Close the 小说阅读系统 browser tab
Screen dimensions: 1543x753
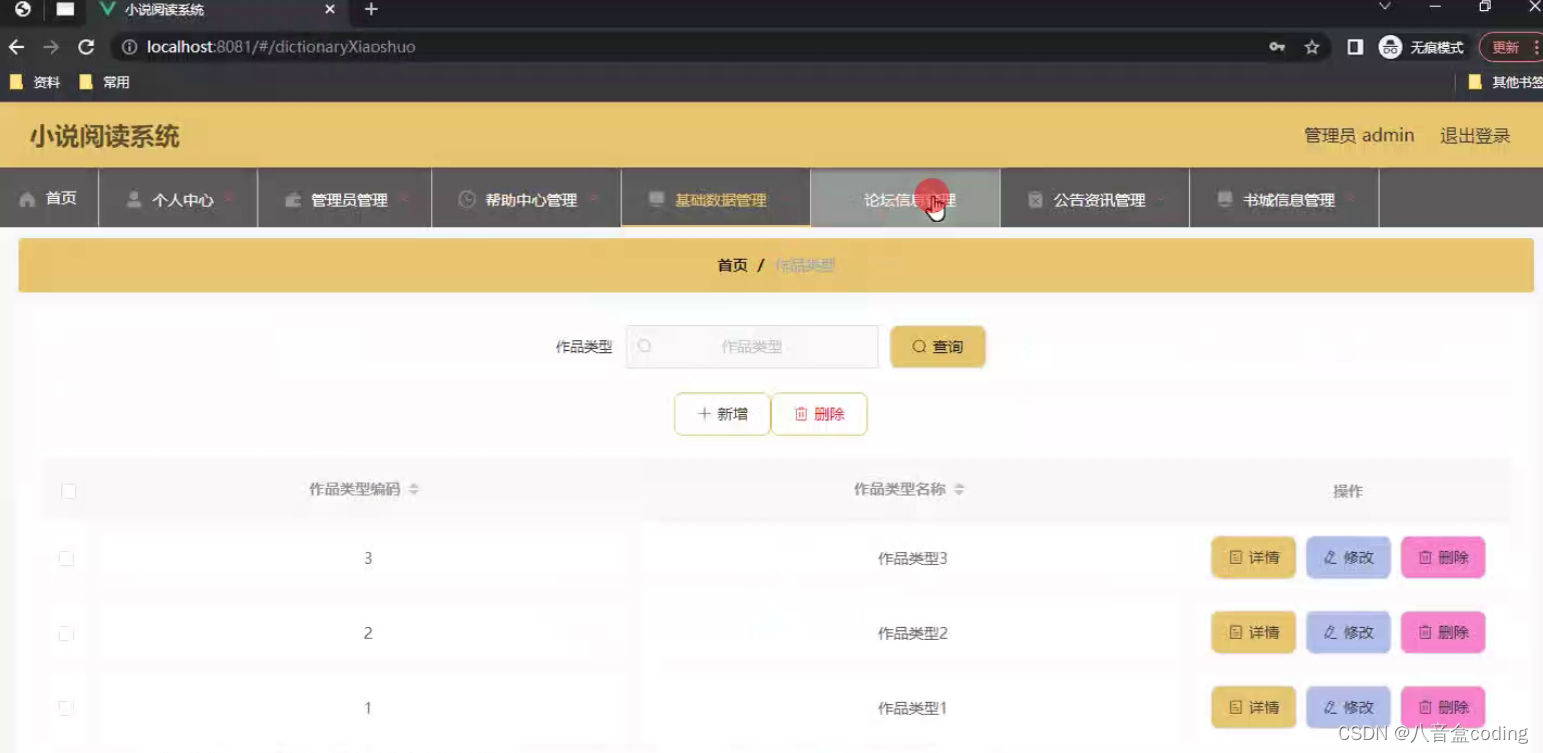tap(330, 10)
